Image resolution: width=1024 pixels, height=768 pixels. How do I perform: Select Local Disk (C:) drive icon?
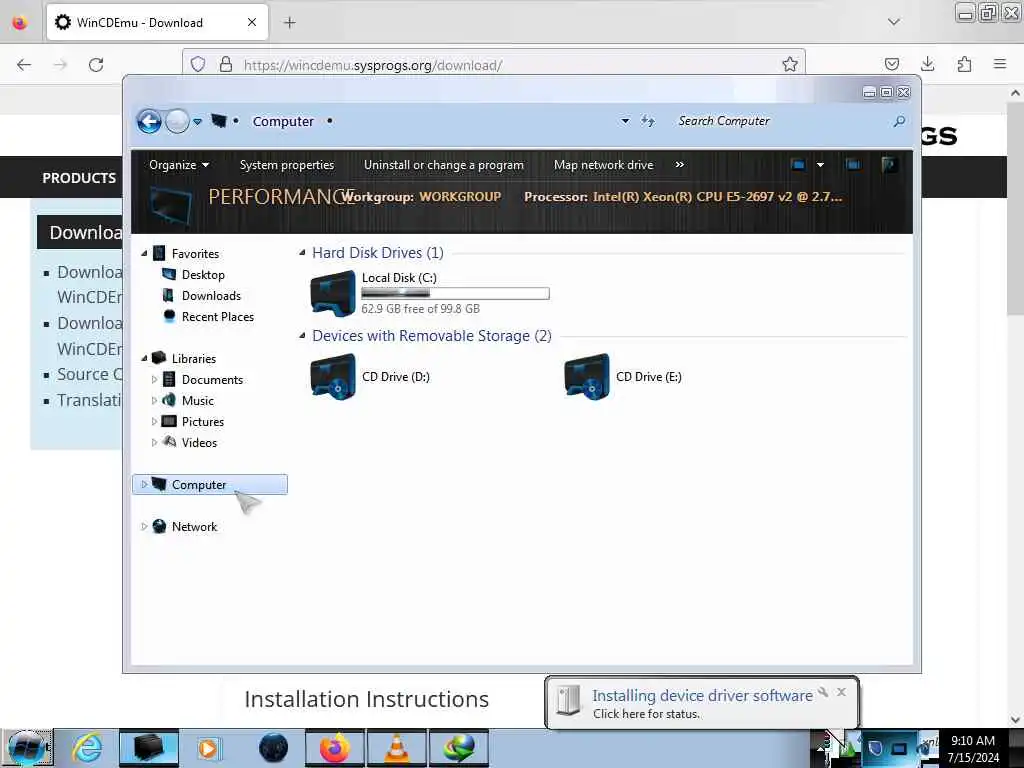(x=332, y=293)
